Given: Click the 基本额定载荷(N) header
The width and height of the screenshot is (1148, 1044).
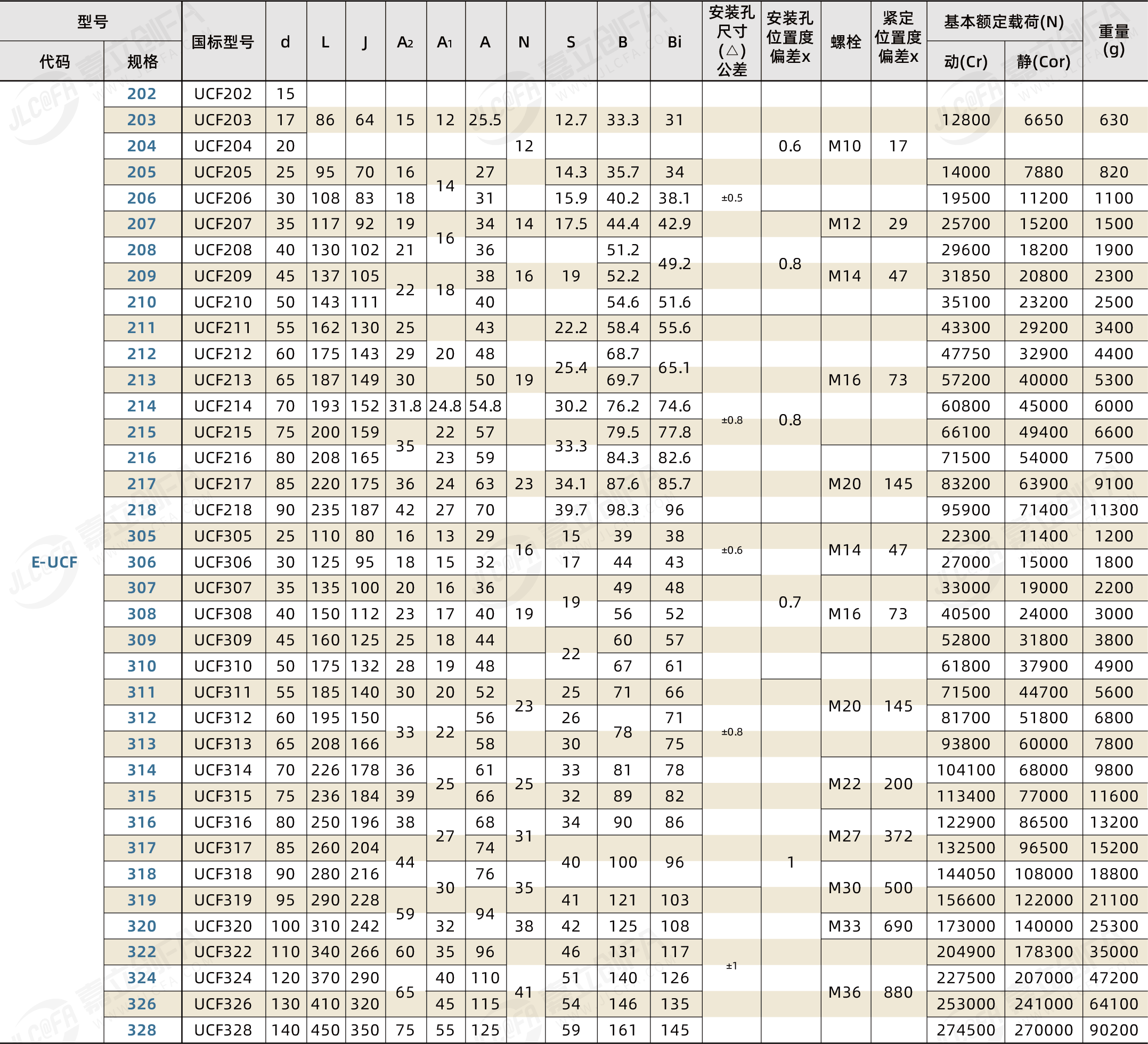Looking at the screenshot, I should pyautogui.click(x=1004, y=22).
